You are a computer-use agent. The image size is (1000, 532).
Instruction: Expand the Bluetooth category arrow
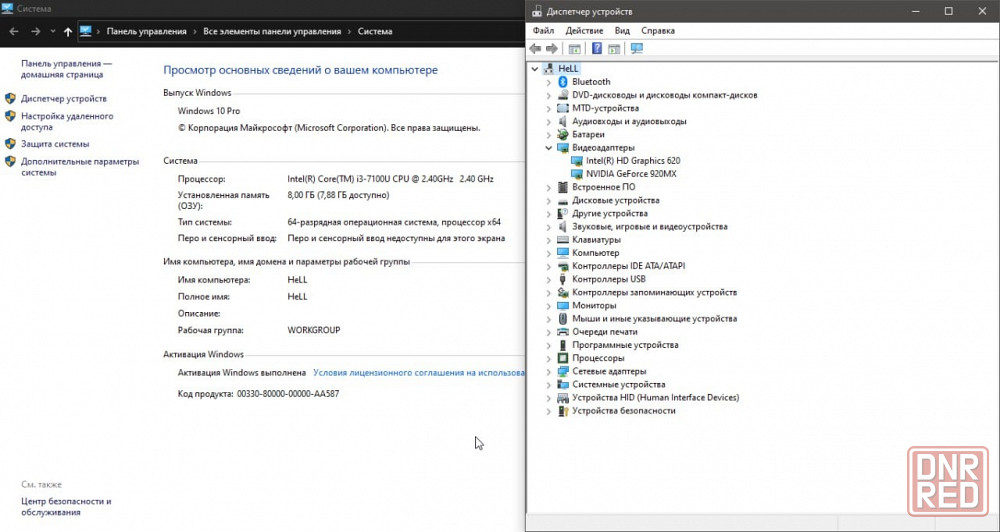click(548, 82)
